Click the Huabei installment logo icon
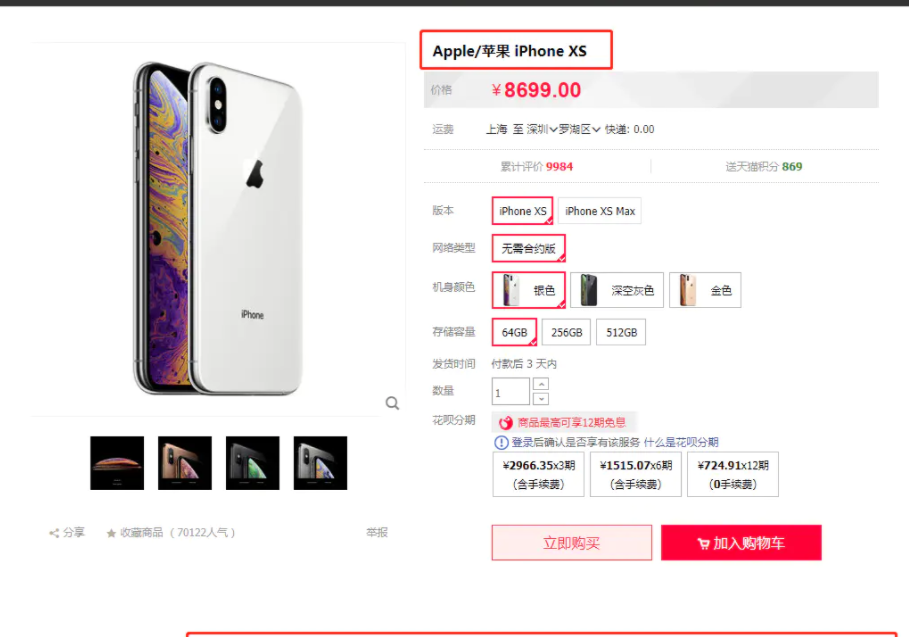Viewport: 909px width, 637px height. coord(506,423)
